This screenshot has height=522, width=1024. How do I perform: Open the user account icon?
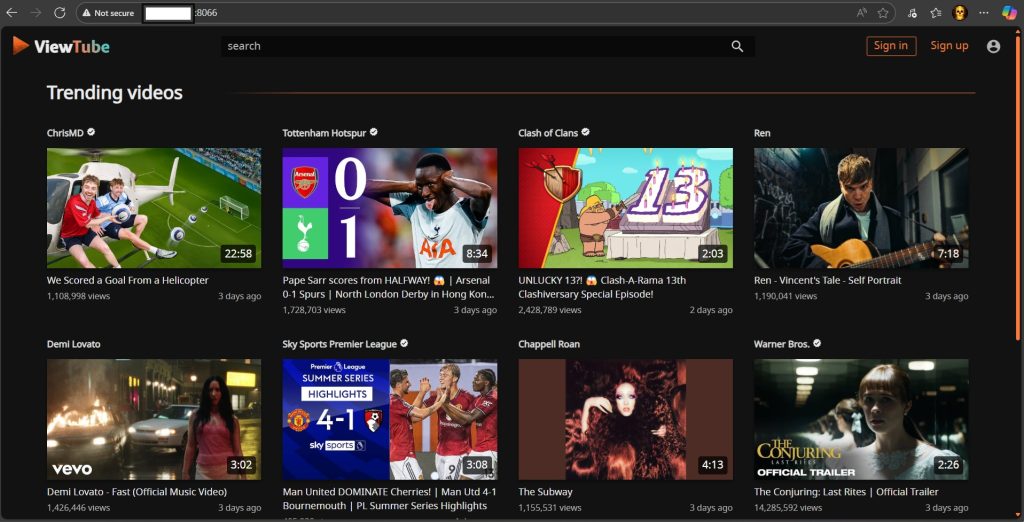tap(993, 46)
